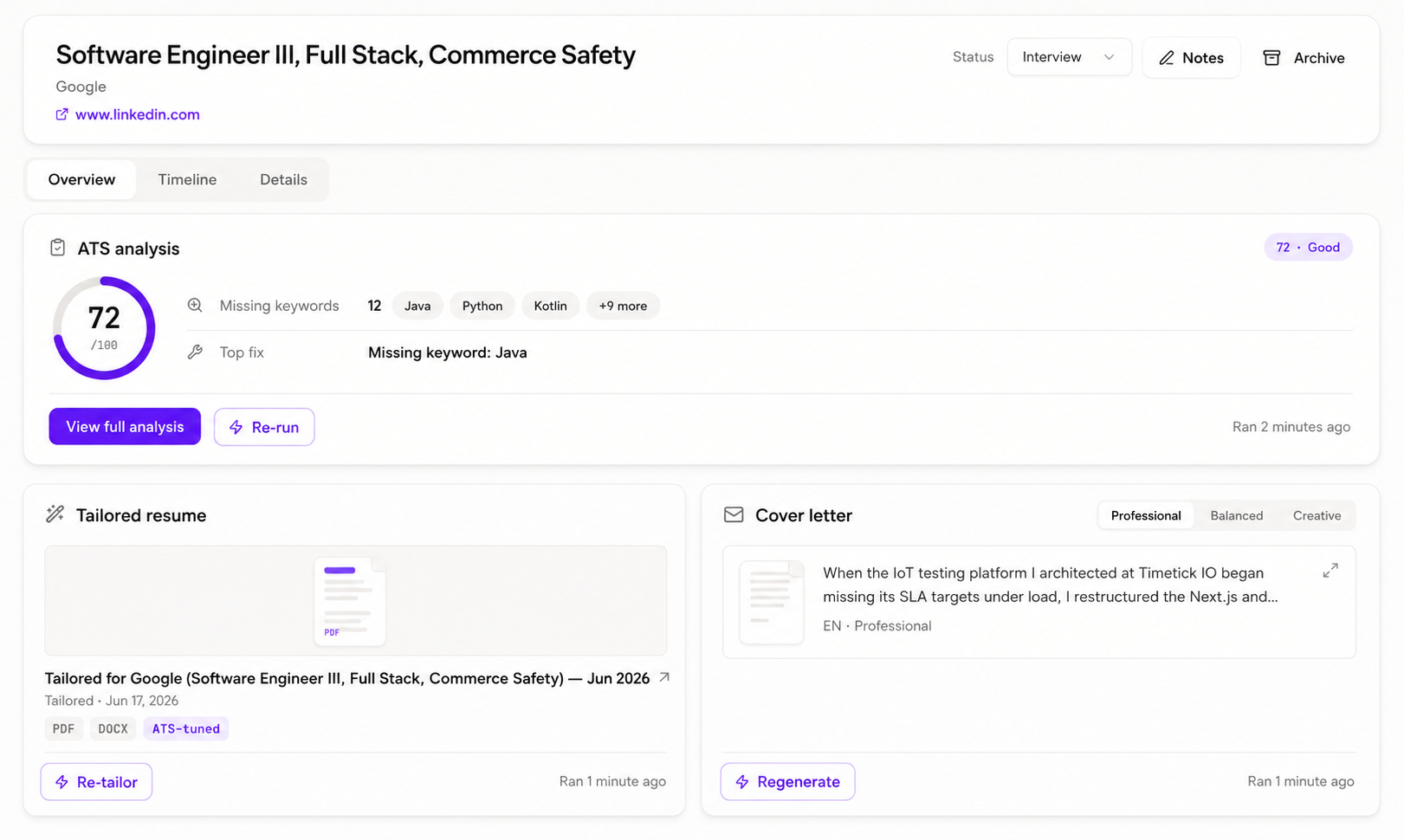This screenshot has height=840, width=1404.
Task: Click the Top fix wrench icon
Action: (x=195, y=352)
